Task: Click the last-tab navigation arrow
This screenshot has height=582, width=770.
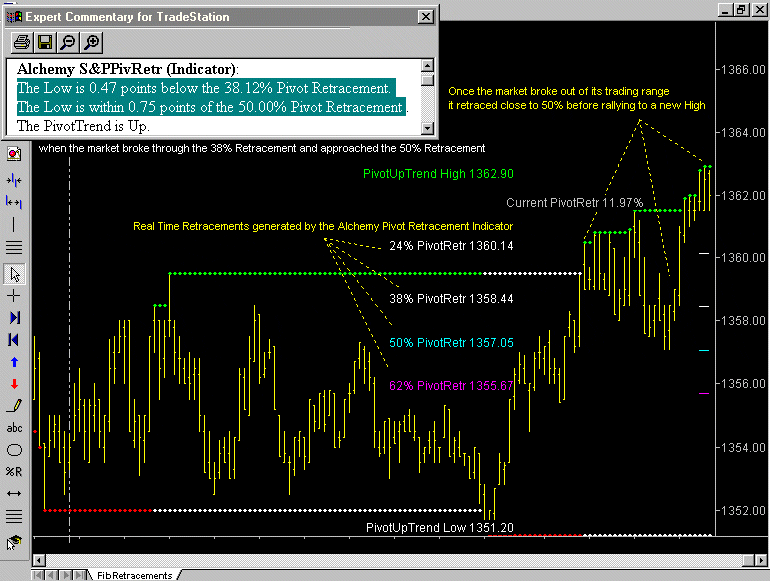Action: pos(80,575)
